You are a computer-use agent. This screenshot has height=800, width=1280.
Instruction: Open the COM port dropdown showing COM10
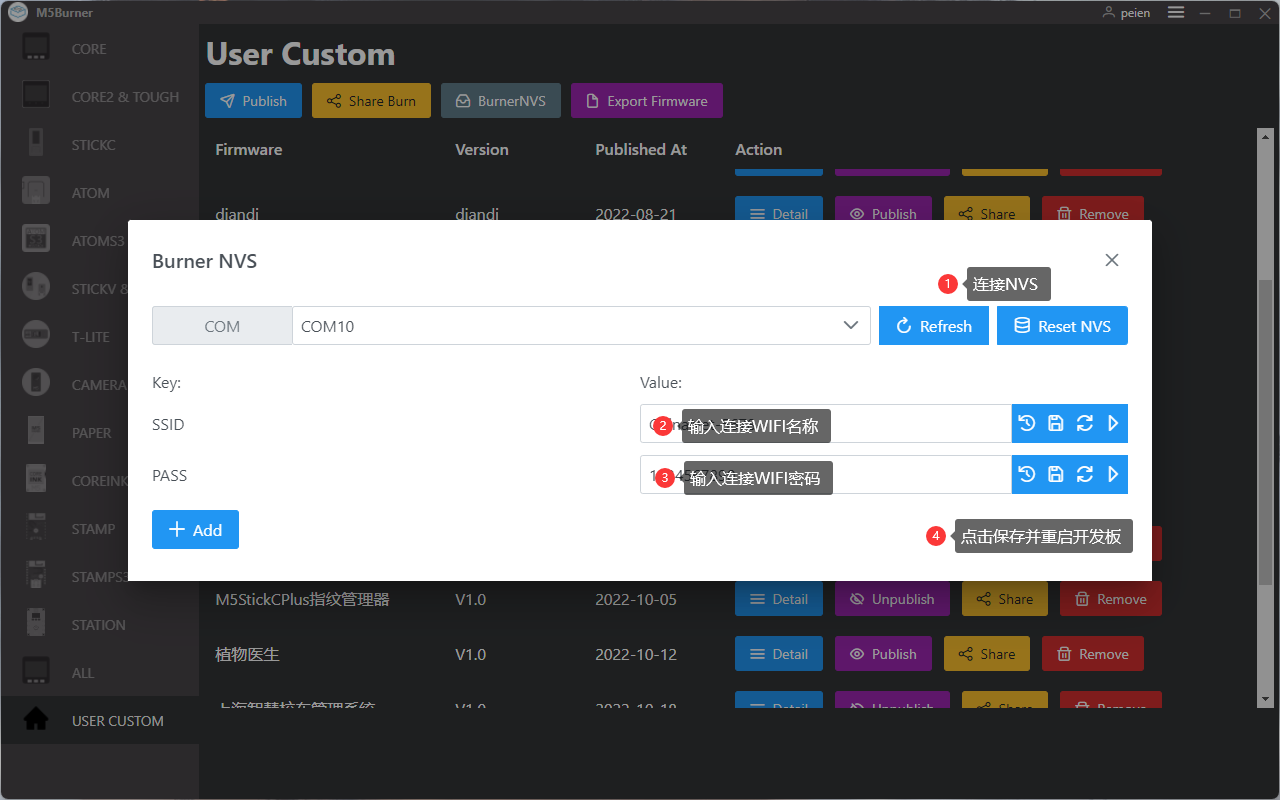click(581, 326)
